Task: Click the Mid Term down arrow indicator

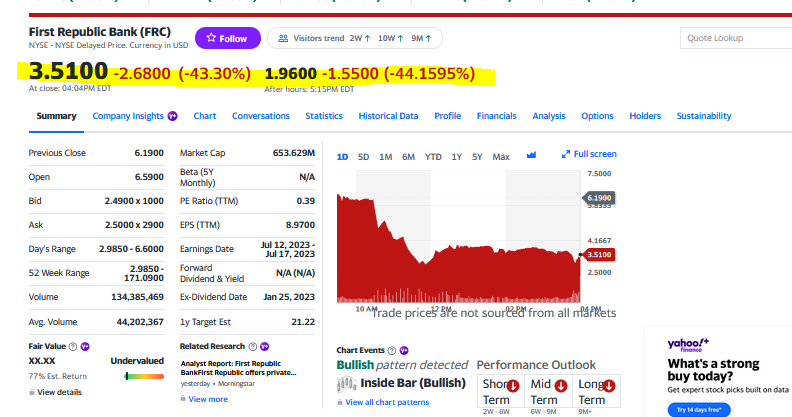Action: (x=561, y=386)
